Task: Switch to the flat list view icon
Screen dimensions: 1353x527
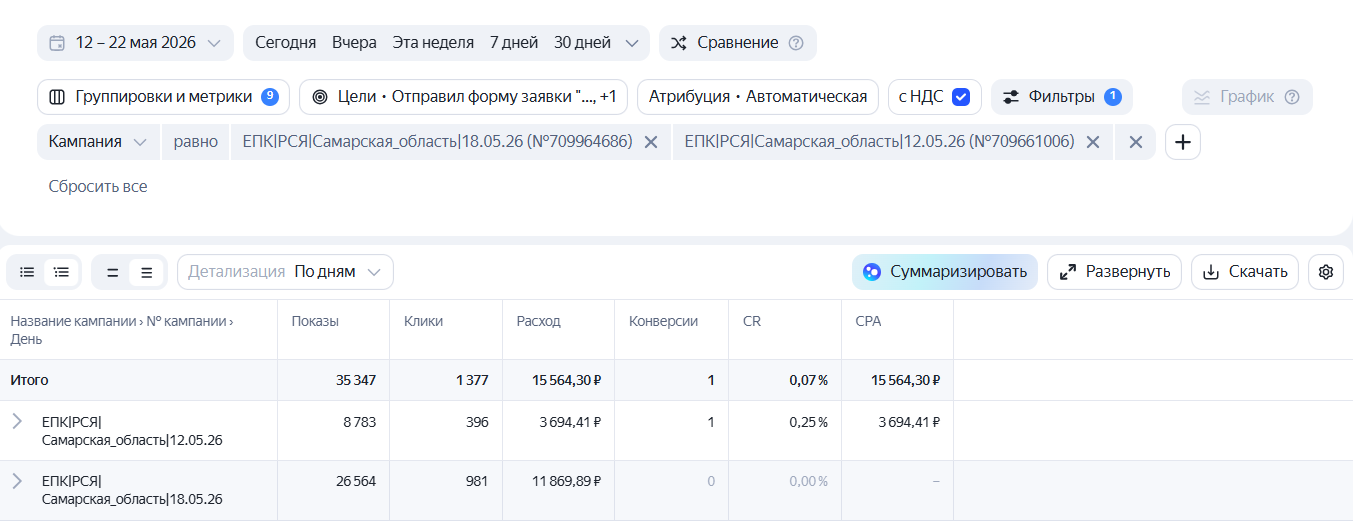Action: 27,272
